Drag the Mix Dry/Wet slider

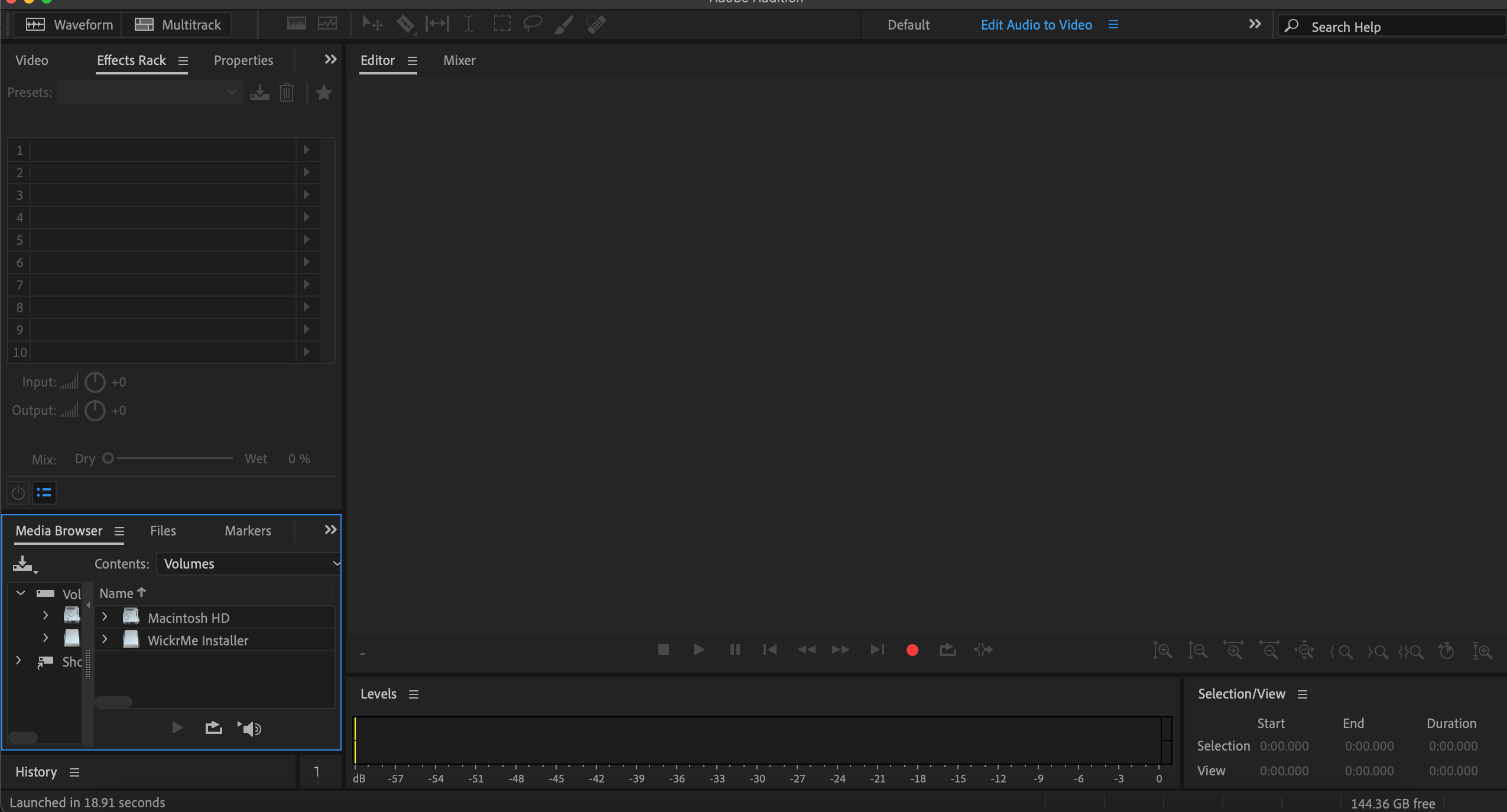[x=107, y=459]
